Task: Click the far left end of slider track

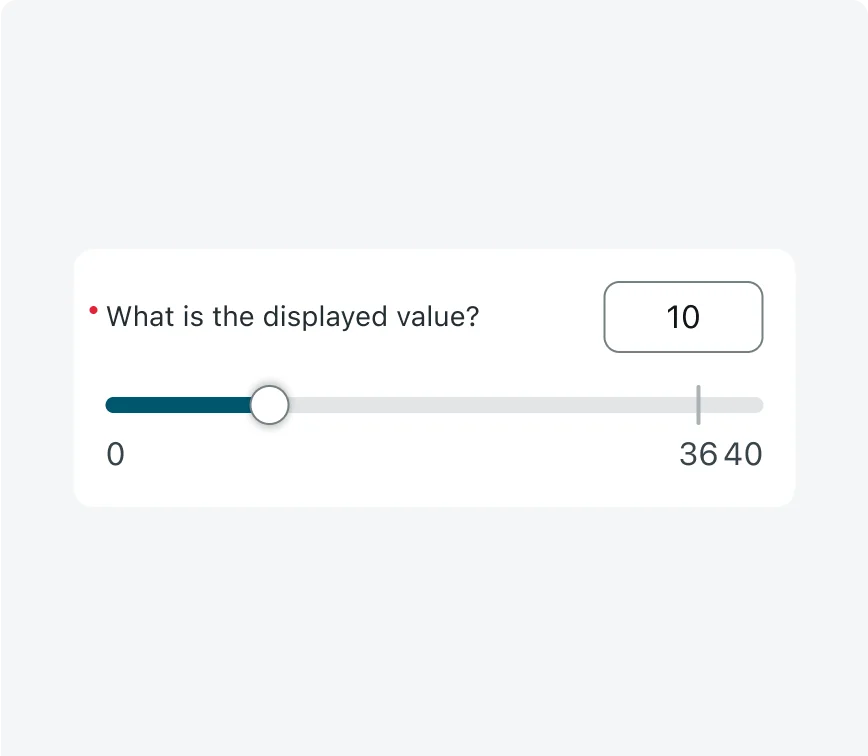Action: [109, 405]
